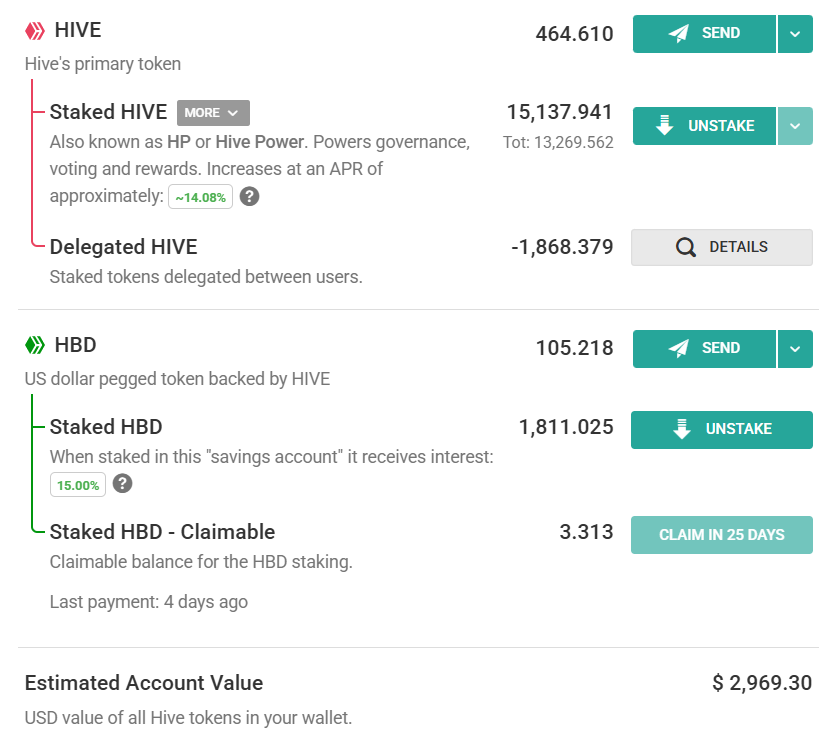
Task: Unstake HBD with the down-arrow button
Action: point(721,429)
